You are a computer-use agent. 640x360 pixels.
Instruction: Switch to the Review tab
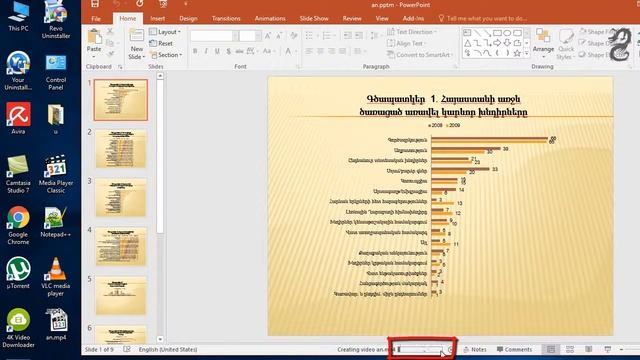352,19
